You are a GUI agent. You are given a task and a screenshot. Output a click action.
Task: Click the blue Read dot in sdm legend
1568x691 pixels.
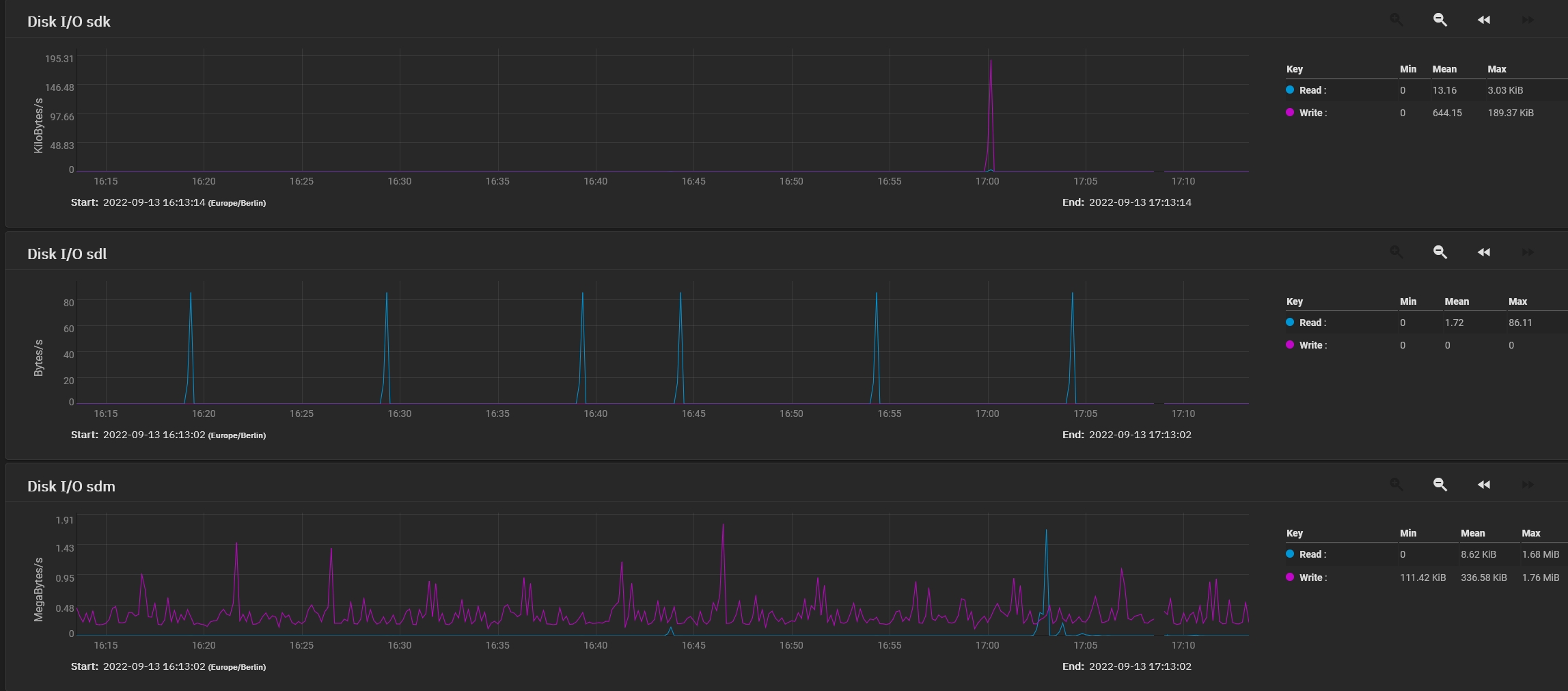click(1290, 554)
